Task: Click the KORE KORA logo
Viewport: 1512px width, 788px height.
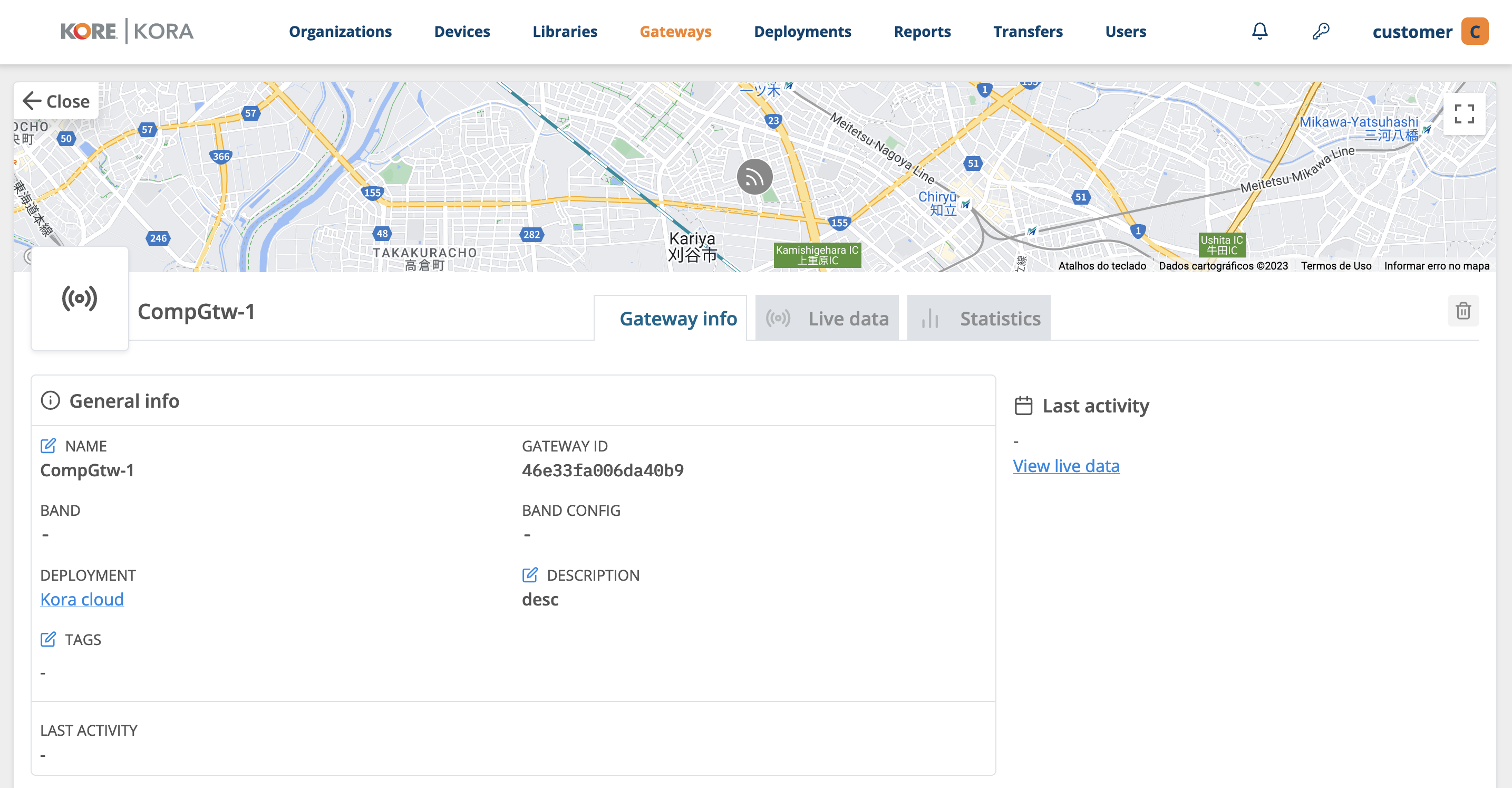Action: coord(127,31)
